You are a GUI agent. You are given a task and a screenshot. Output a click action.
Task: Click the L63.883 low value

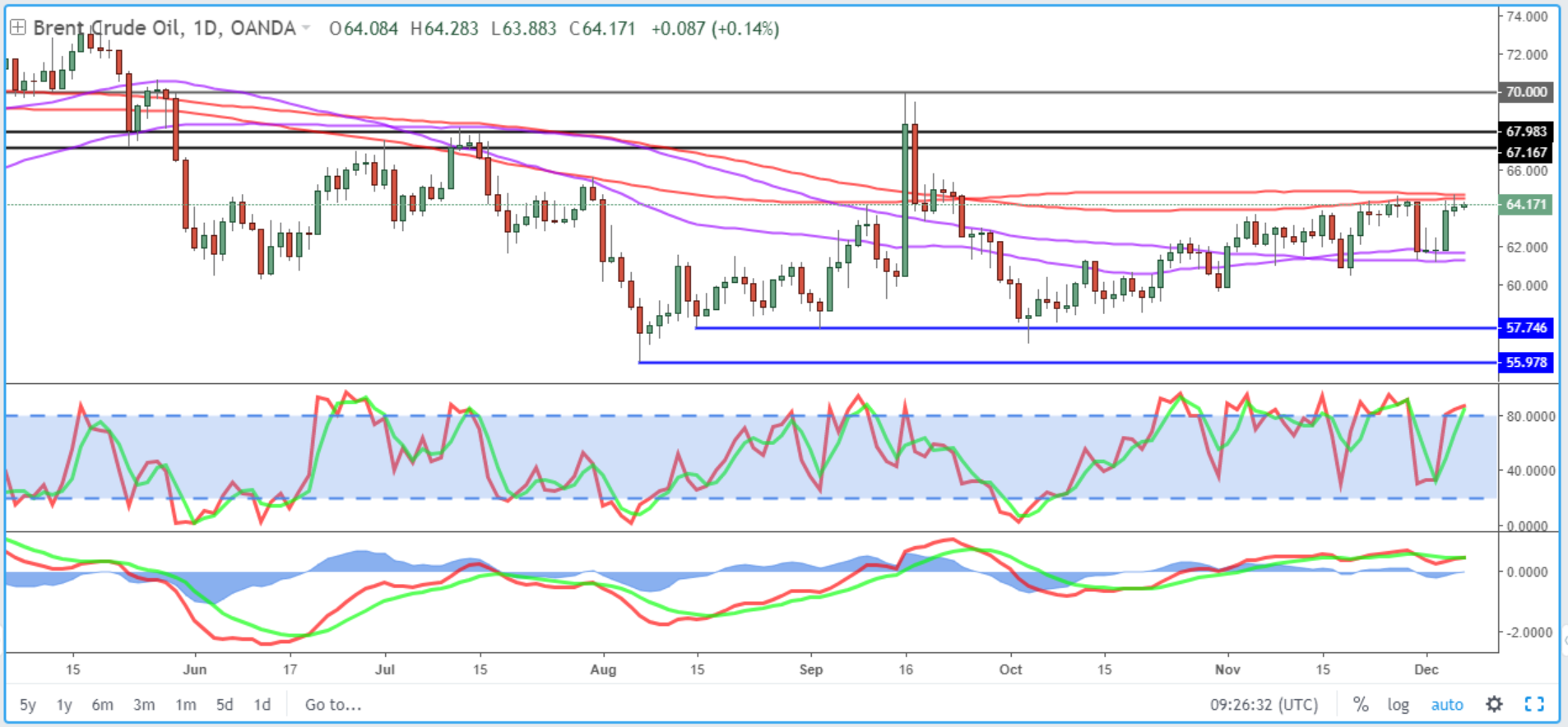523,29
